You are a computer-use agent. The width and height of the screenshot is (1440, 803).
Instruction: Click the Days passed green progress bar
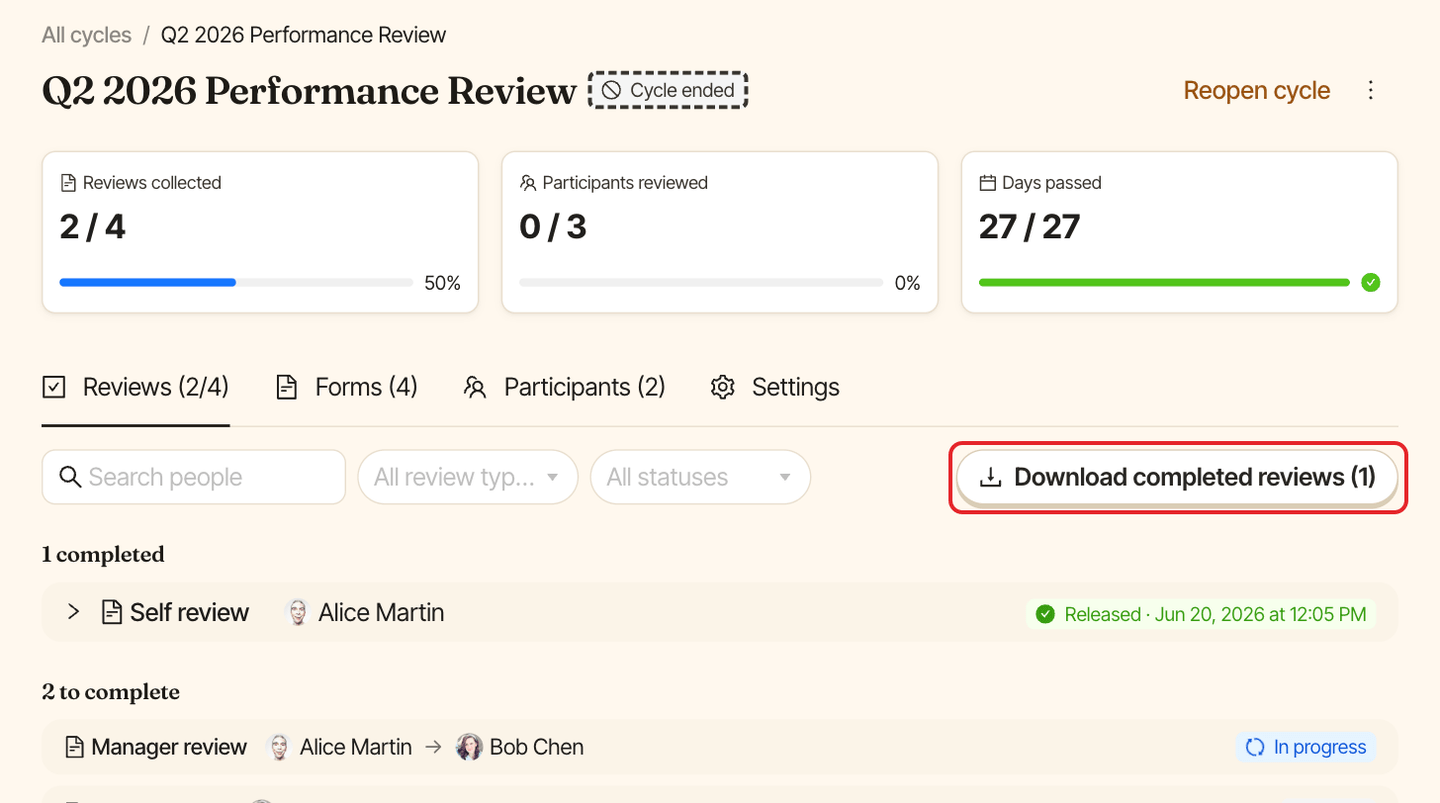point(1164,283)
